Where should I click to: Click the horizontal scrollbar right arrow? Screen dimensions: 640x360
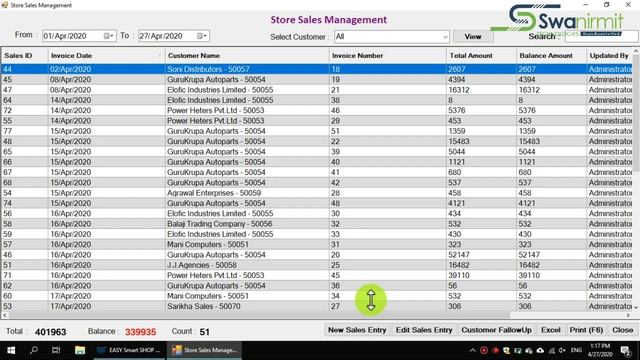pyautogui.click(x=629, y=315)
